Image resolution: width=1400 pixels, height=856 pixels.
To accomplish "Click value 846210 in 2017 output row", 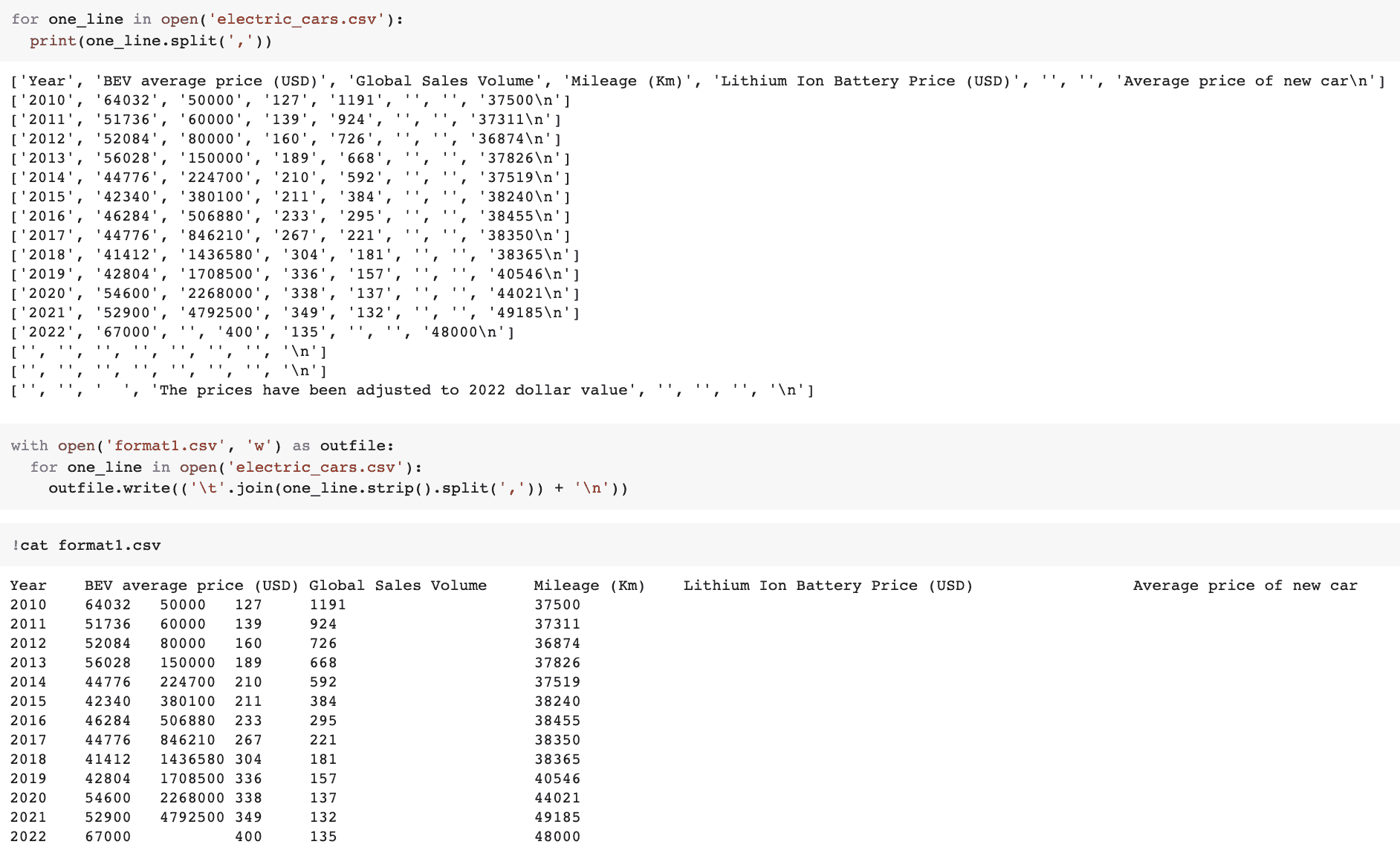I will coord(187,740).
